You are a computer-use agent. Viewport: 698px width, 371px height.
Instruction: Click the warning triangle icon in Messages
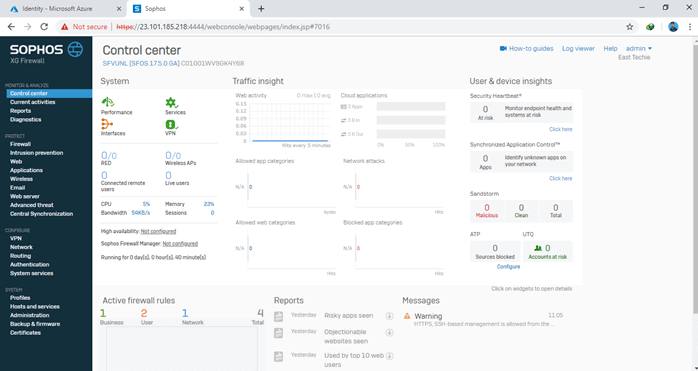[x=407, y=316]
